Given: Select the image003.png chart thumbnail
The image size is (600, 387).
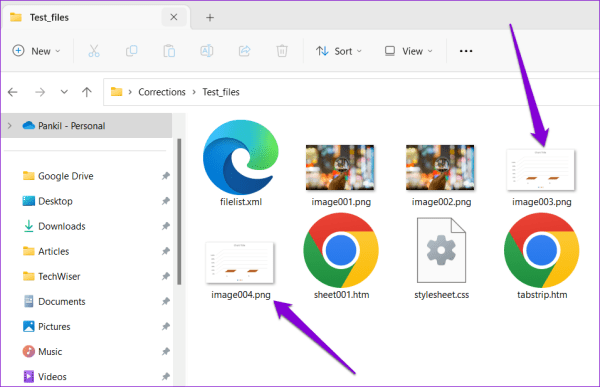Looking at the screenshot, I should pyautogui.click(x=541, y=170).
